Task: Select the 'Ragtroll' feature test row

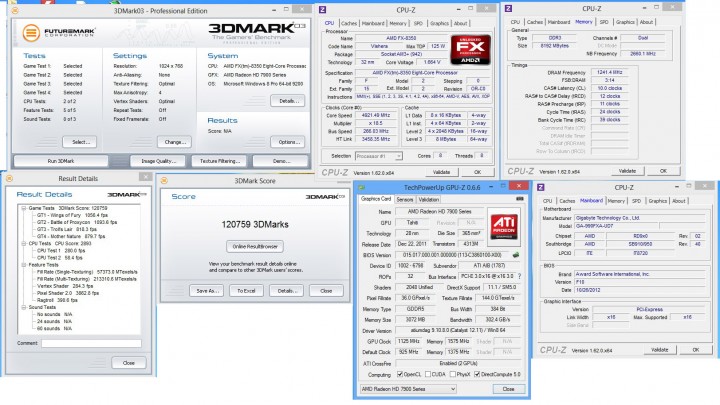Action: [x=57, y=300]
